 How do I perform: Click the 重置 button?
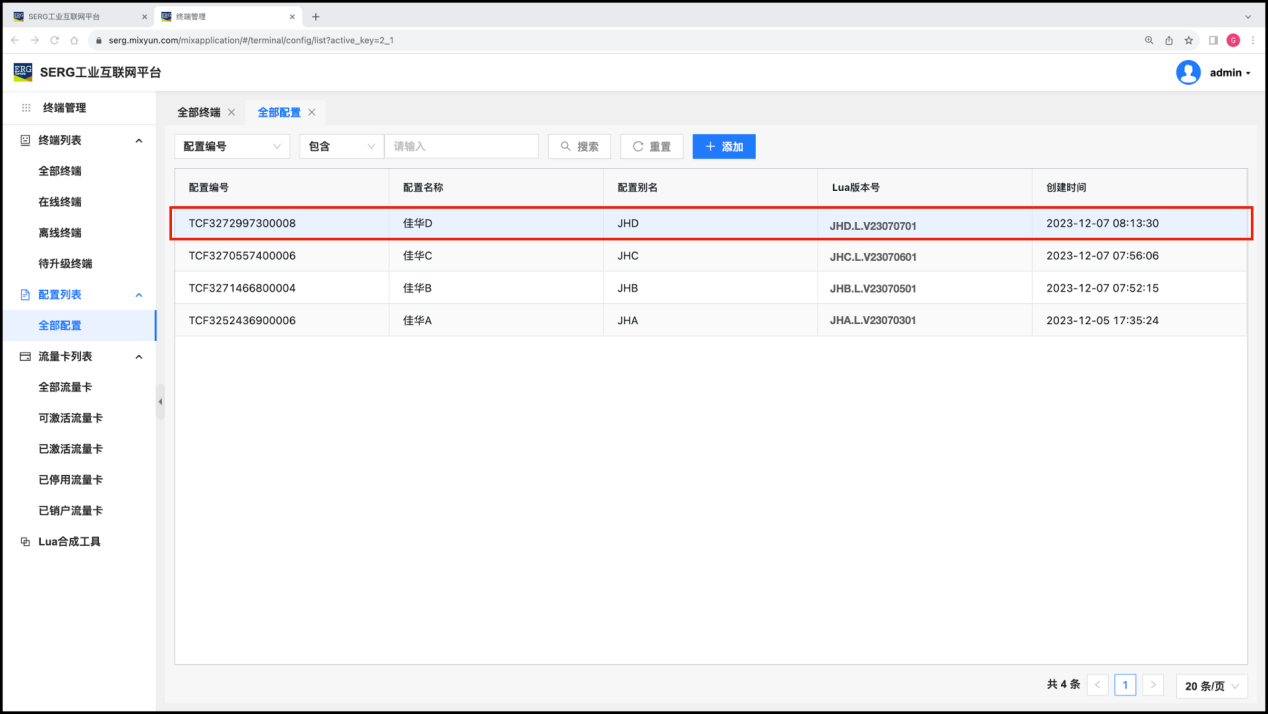(x=651, y=146)
